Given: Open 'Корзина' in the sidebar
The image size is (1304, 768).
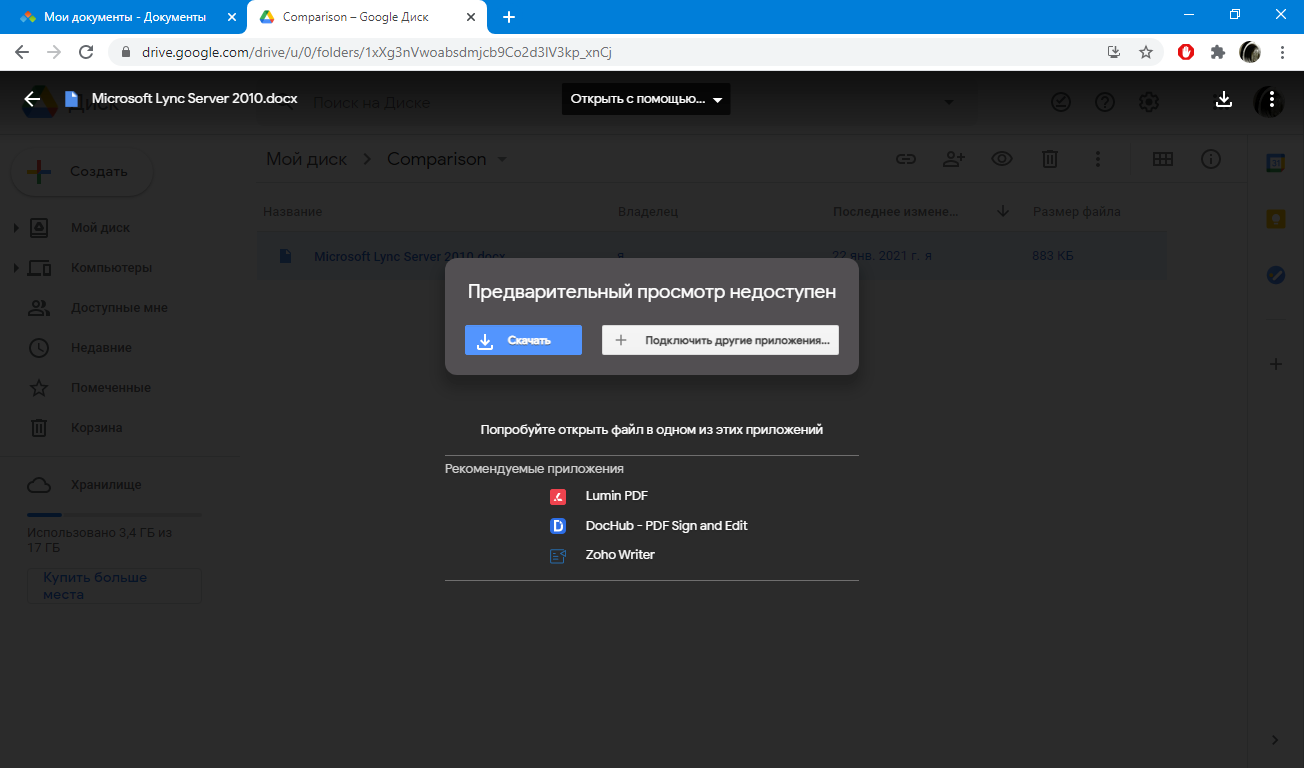Looking at the screenshot, I should (97, 427).
